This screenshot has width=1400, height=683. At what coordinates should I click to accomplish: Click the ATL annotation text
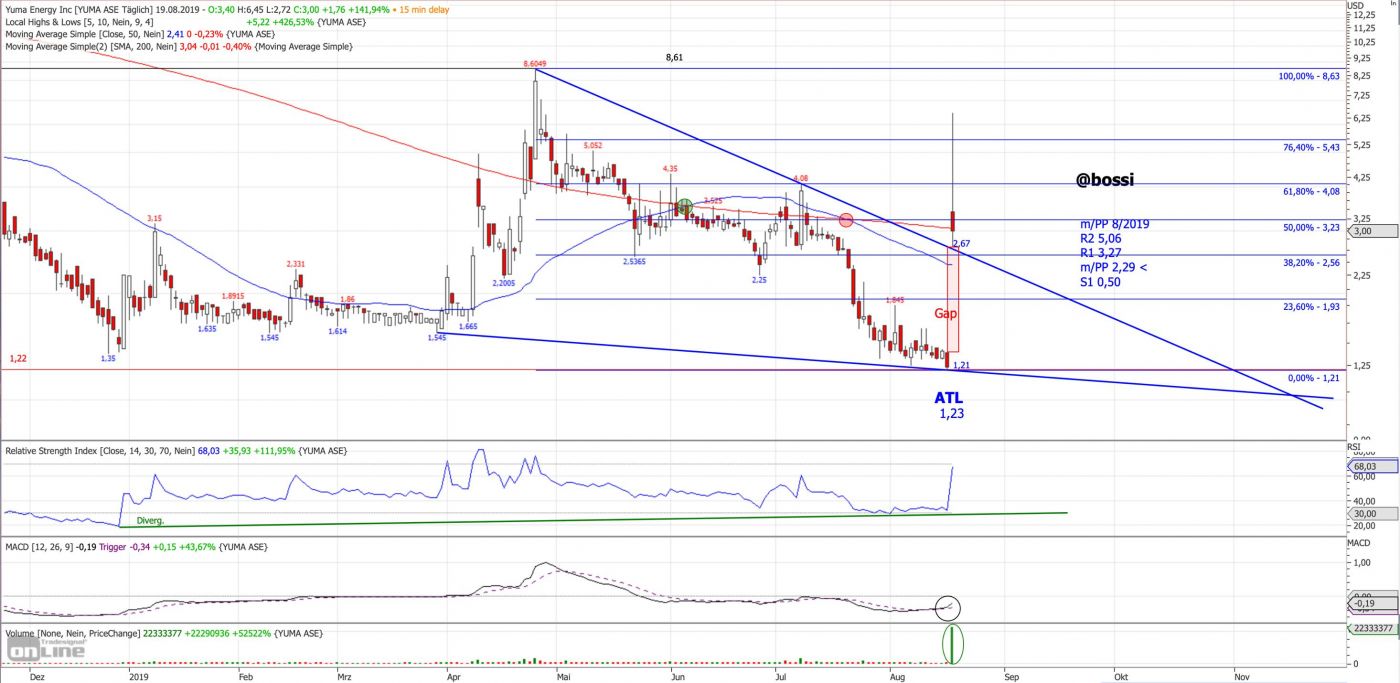[x=949, y=398]
